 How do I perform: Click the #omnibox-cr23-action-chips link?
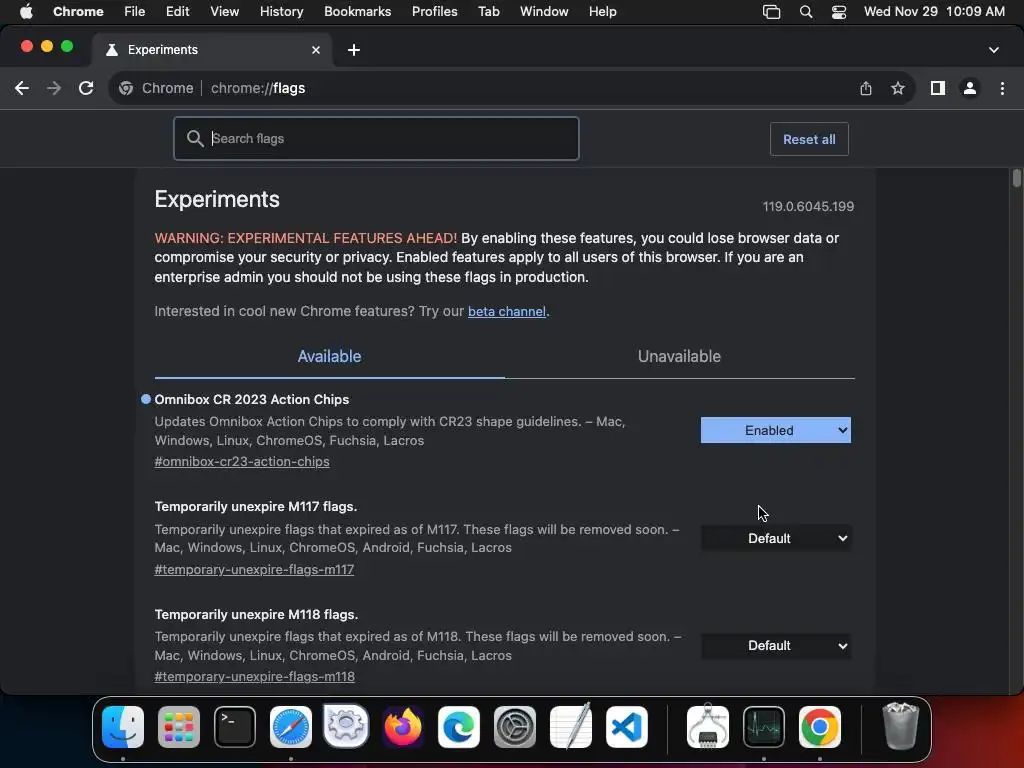coord(242,462)
